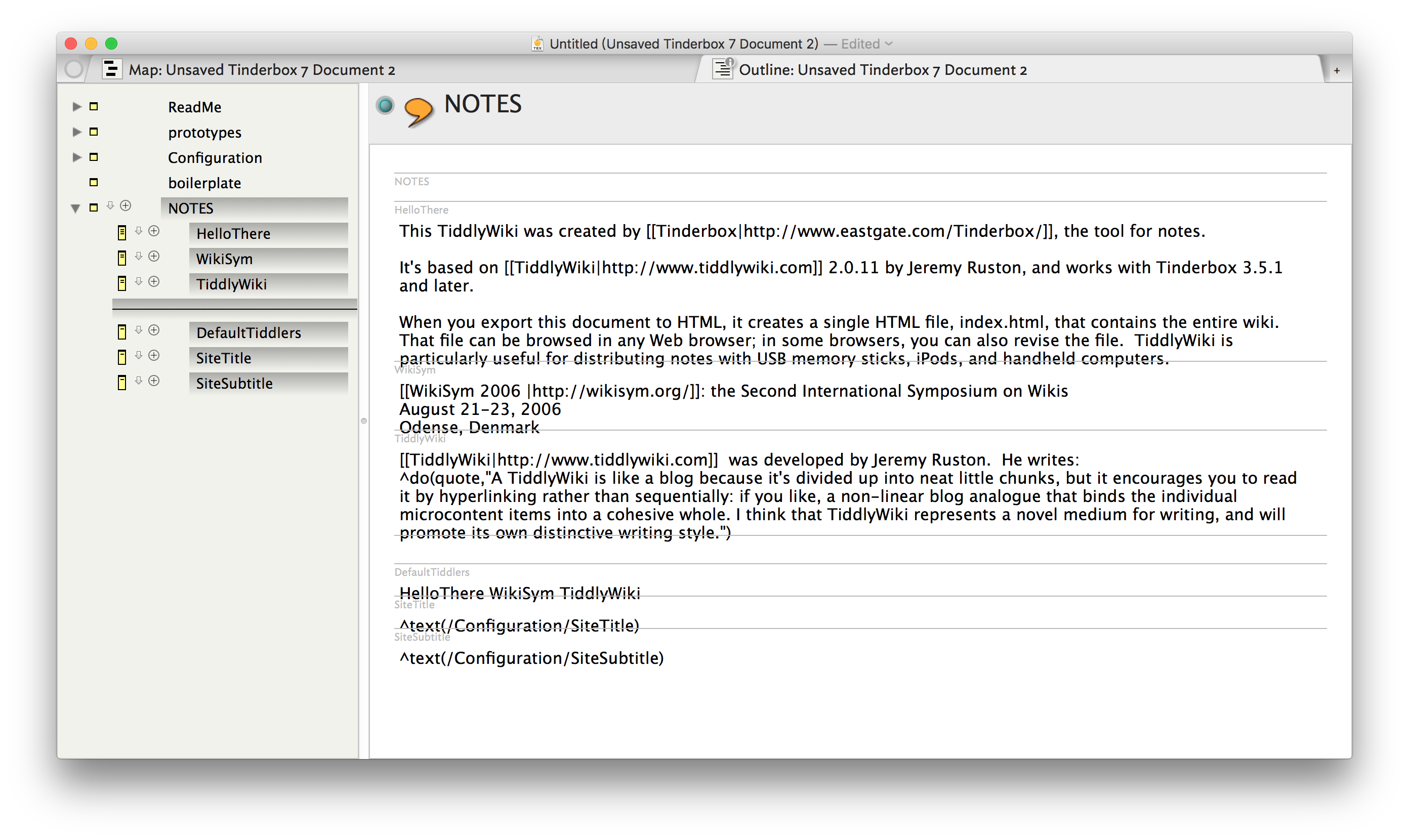
Task: Click the DefaultTiddlers note icon
Action: 121,331
